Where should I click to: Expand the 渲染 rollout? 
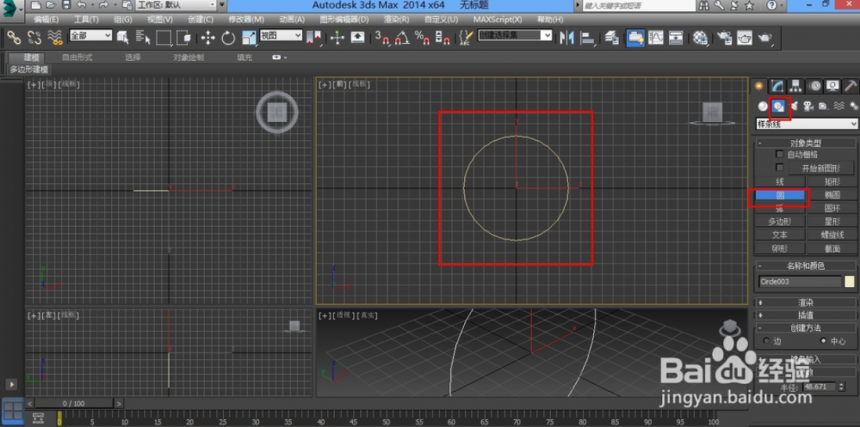[x=806, y=302]
